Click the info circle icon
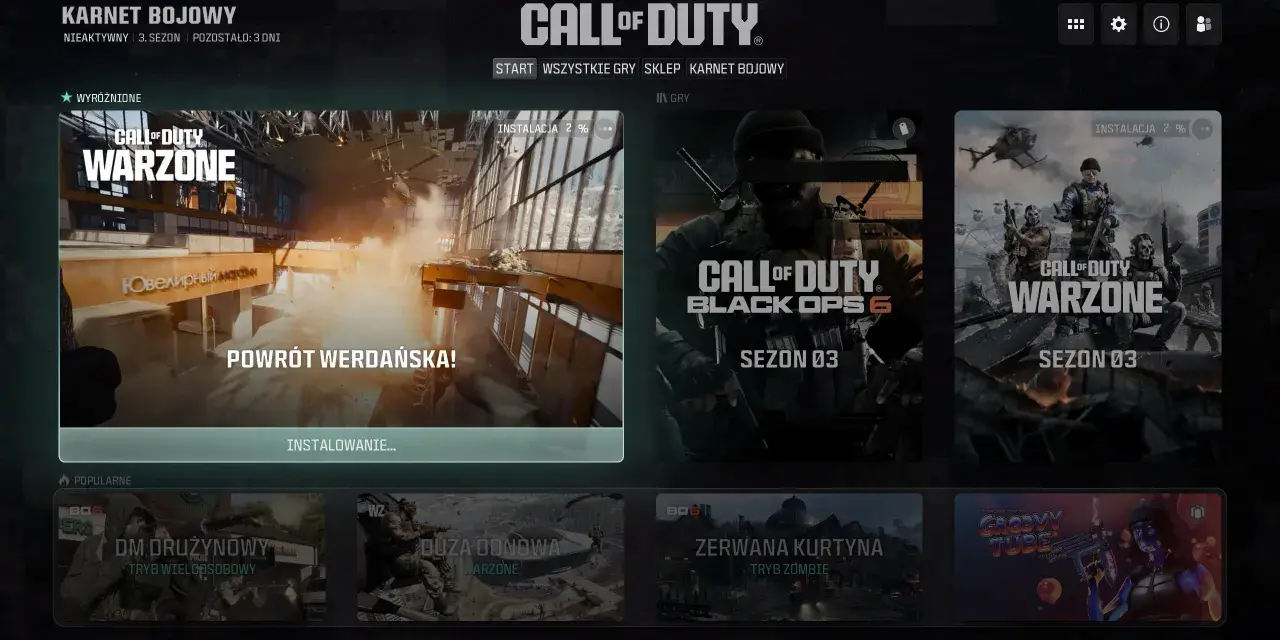 coord(1161,24)
